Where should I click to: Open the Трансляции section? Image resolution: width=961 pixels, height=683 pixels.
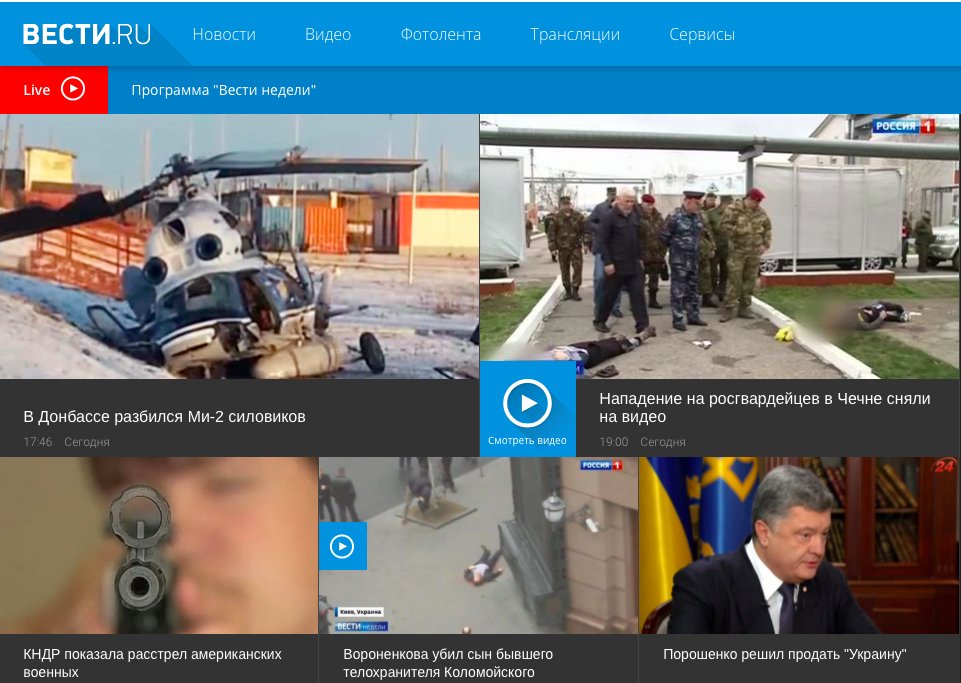(575, 34)
